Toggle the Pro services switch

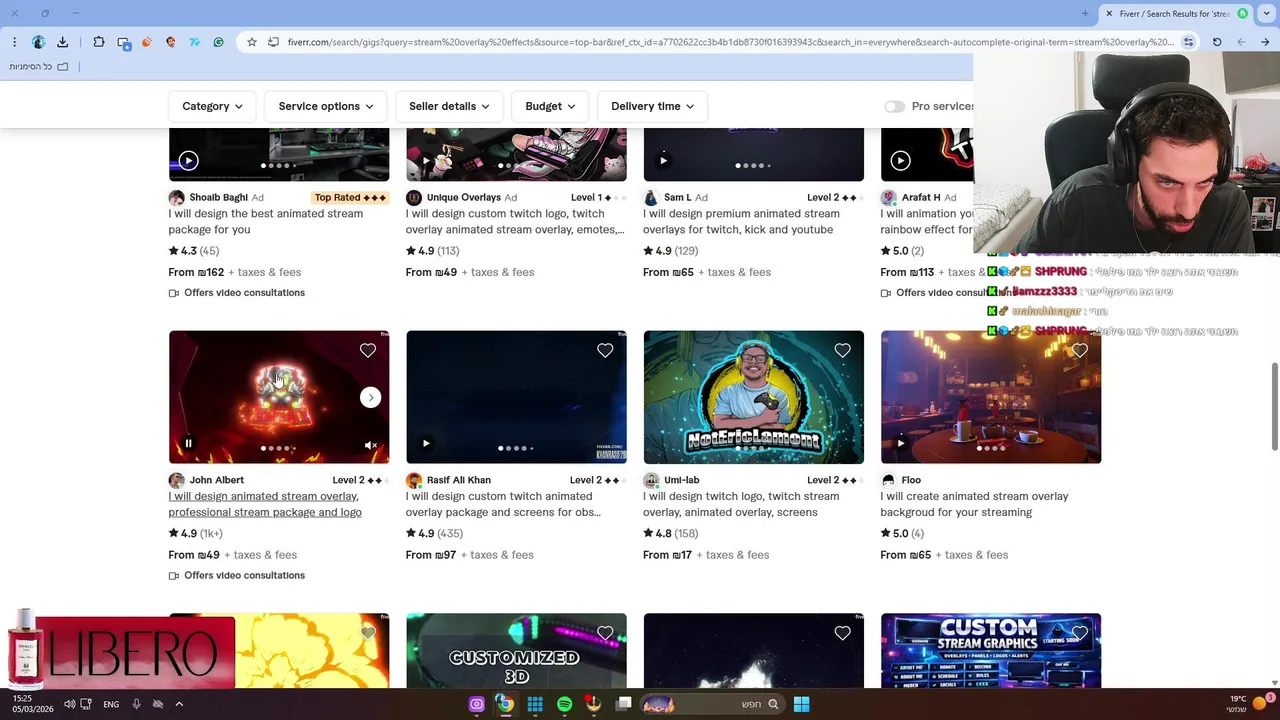(894, 106)
